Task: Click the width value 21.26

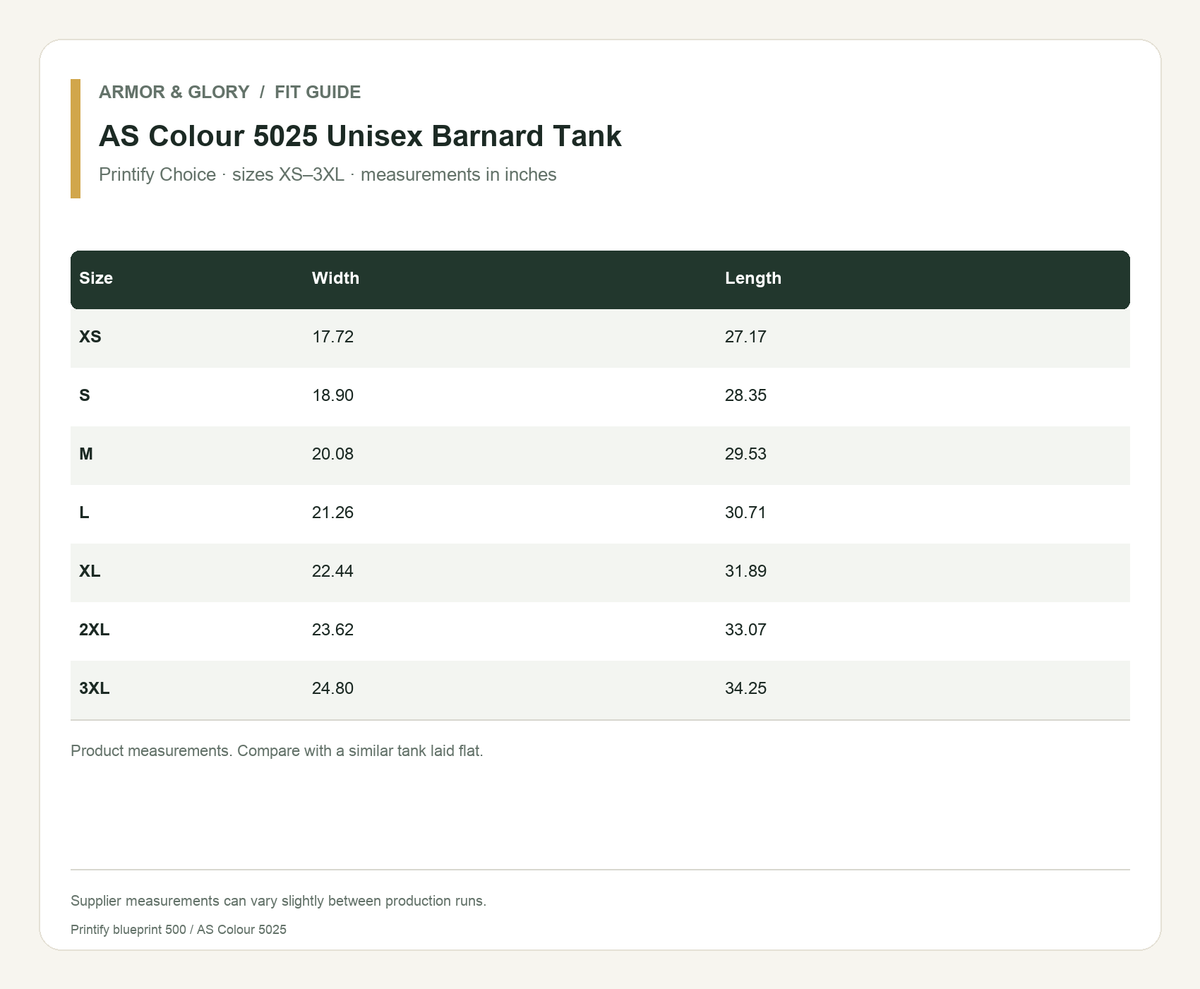Action: coord(333,513)
